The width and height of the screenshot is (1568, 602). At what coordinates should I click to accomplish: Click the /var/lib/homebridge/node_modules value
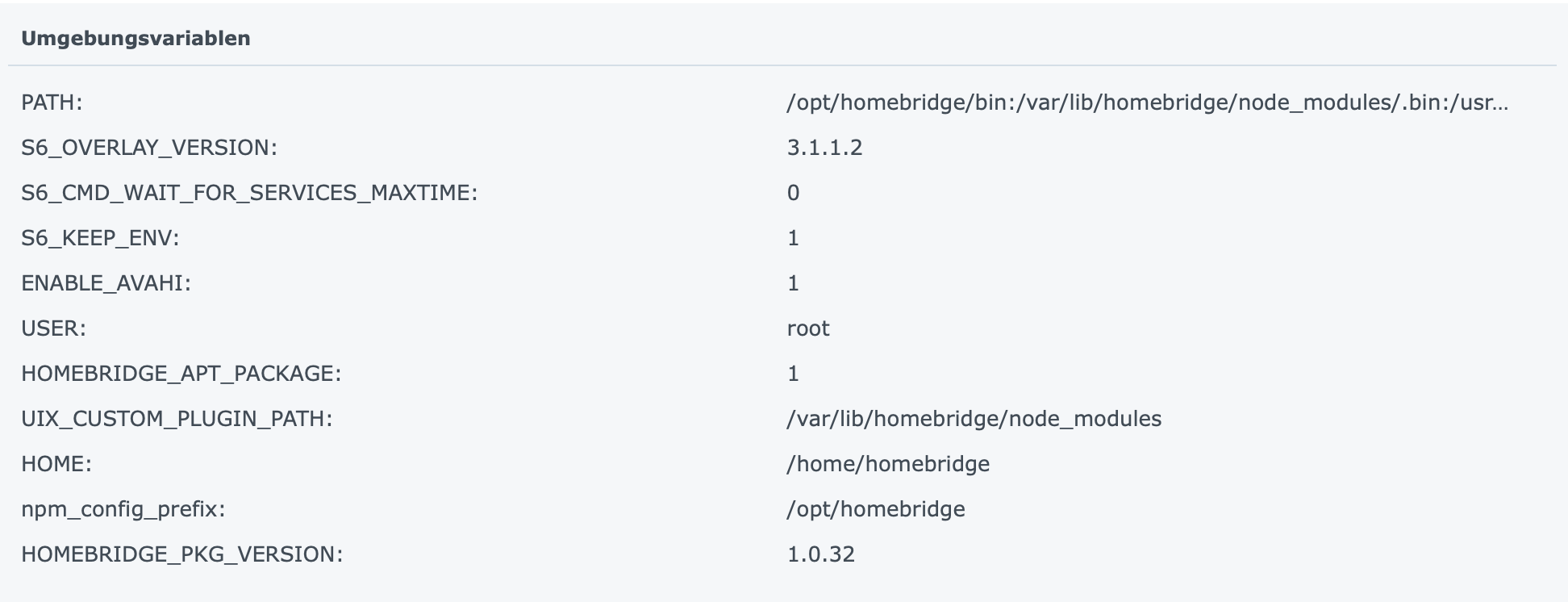(x=974, y=419)
